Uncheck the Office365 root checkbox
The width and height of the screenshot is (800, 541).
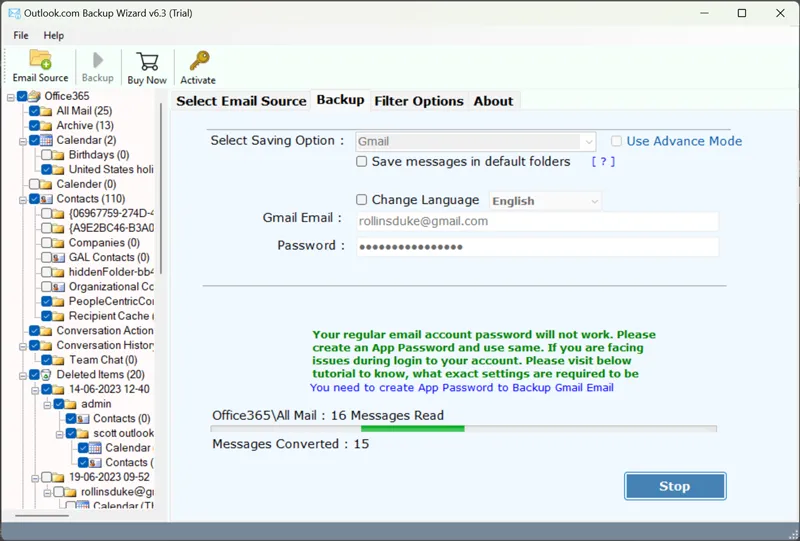[x=22, y=96]
